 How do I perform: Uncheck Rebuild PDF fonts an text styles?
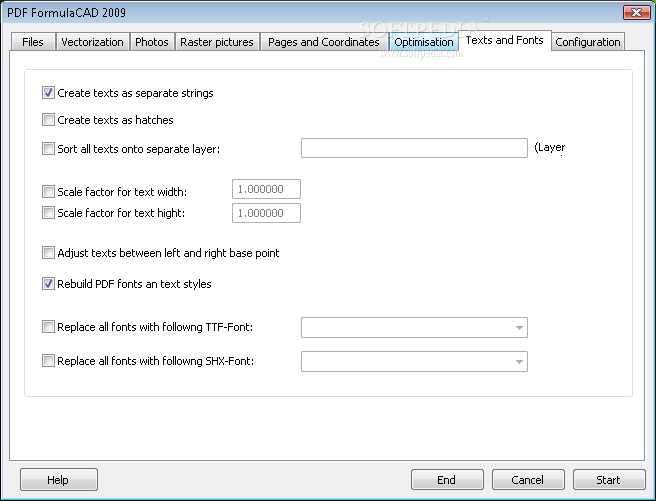[48, 284]
